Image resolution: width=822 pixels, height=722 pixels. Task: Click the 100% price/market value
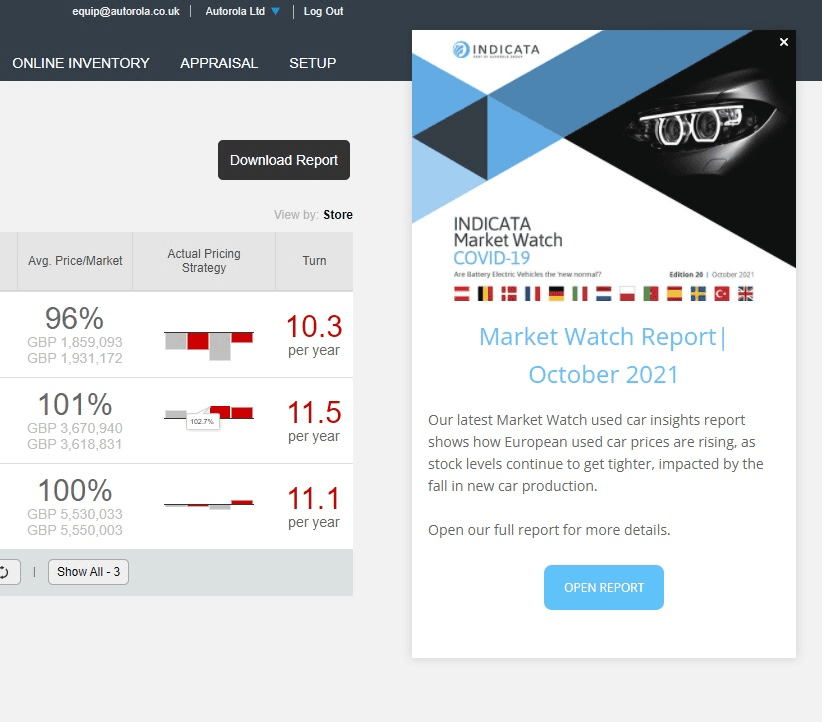(75, 490)
